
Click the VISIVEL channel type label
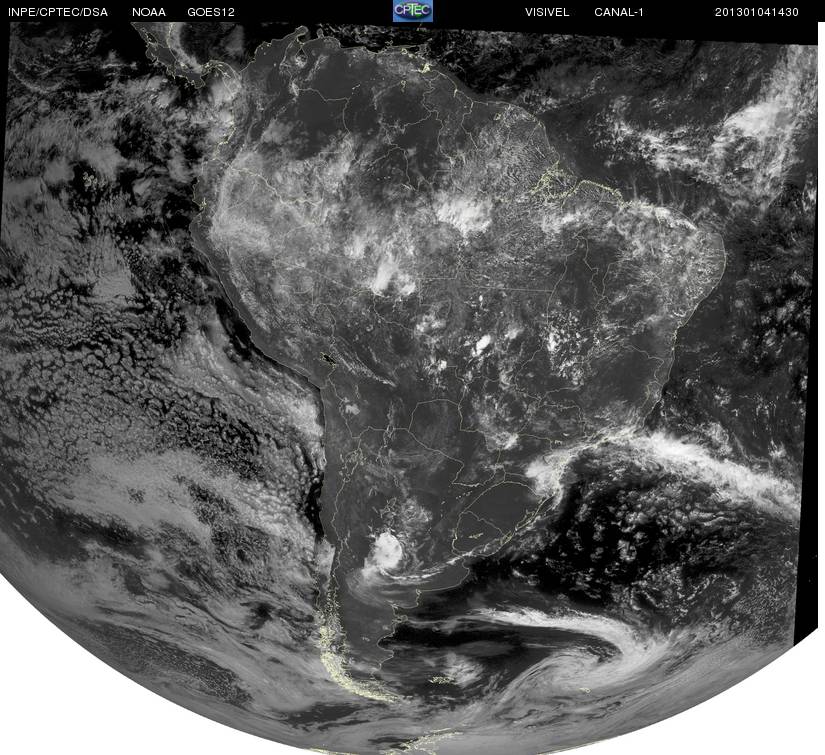click(x=547, y=12)
